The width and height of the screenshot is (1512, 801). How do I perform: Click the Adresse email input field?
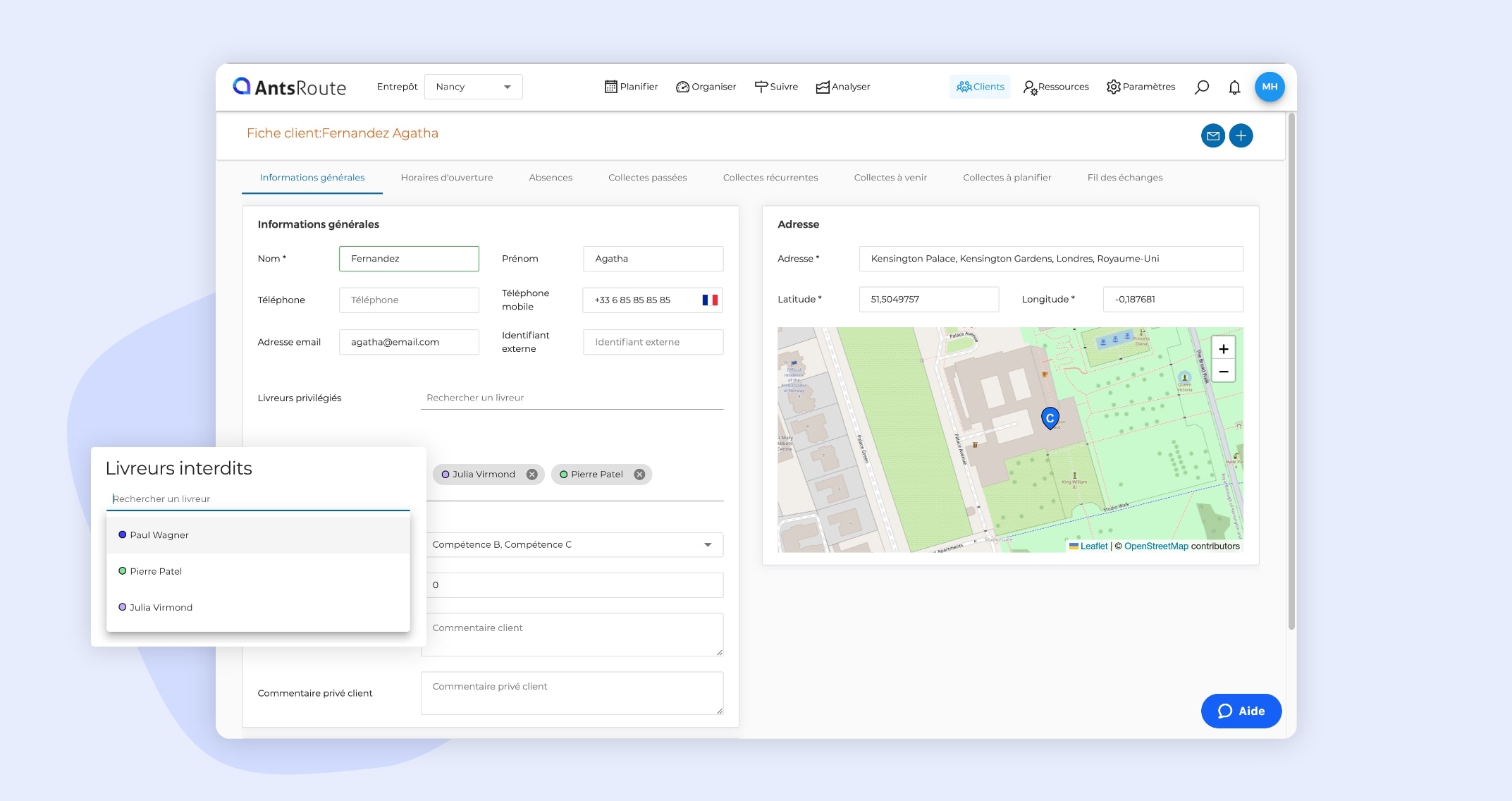tap(409, 342)
